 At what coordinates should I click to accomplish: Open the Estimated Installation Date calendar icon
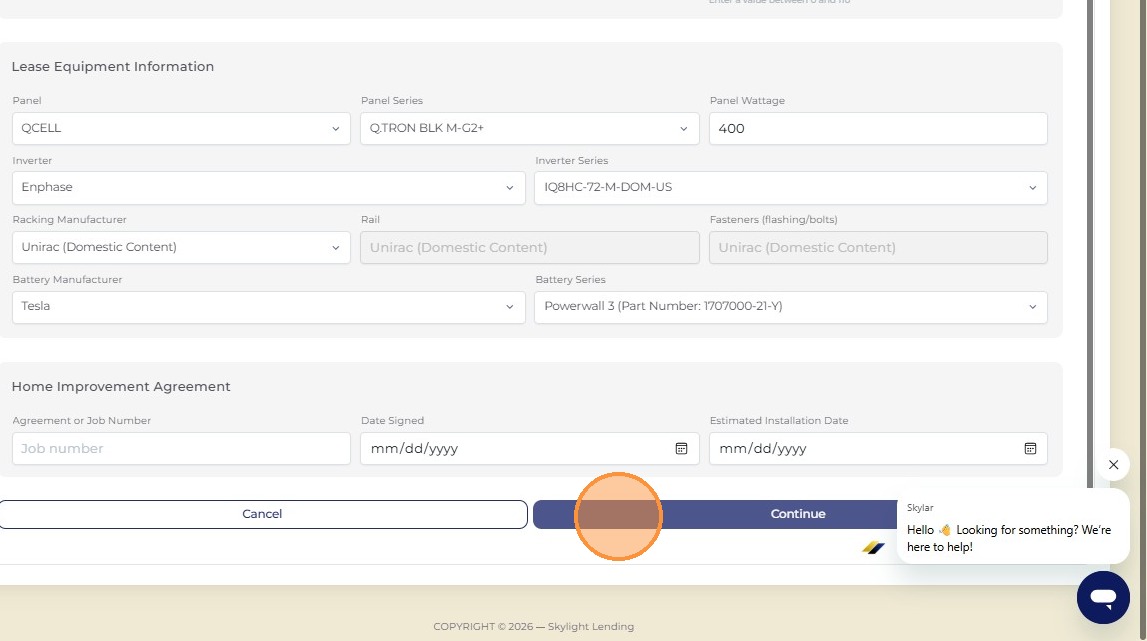[1030, 449]
